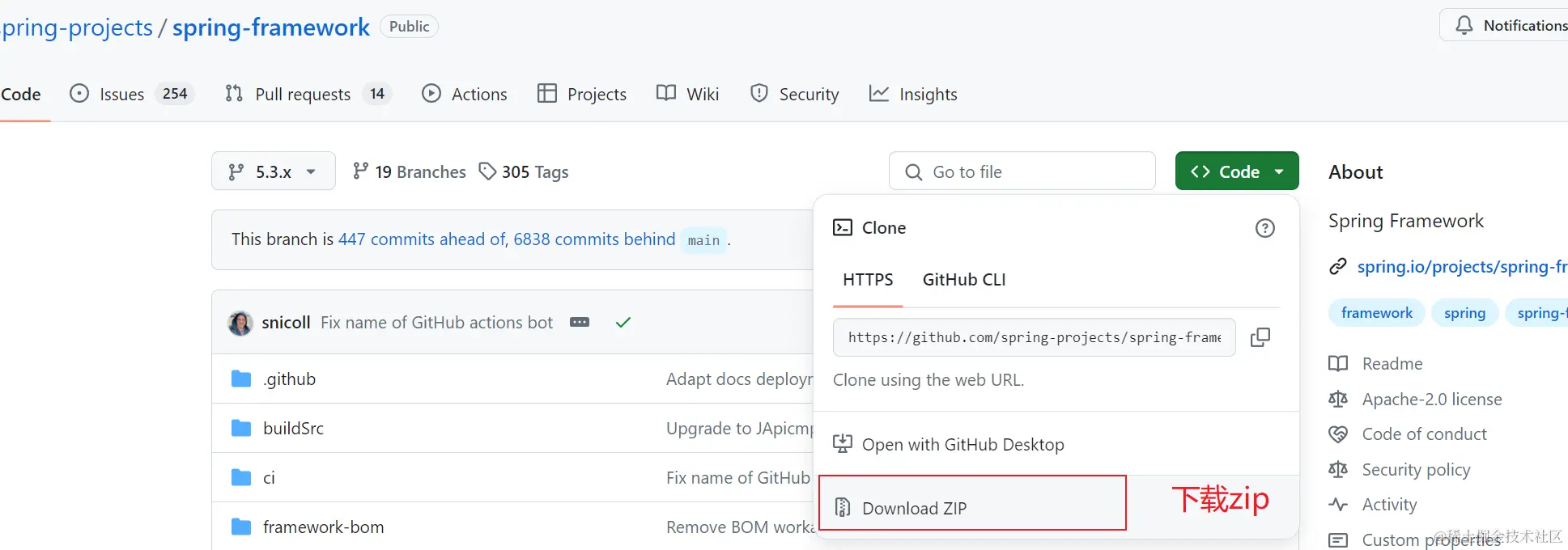The height and width of the screenshot is (550, 1568).
Task: Expand commit message ellipsis button
Action: point(580,323)
